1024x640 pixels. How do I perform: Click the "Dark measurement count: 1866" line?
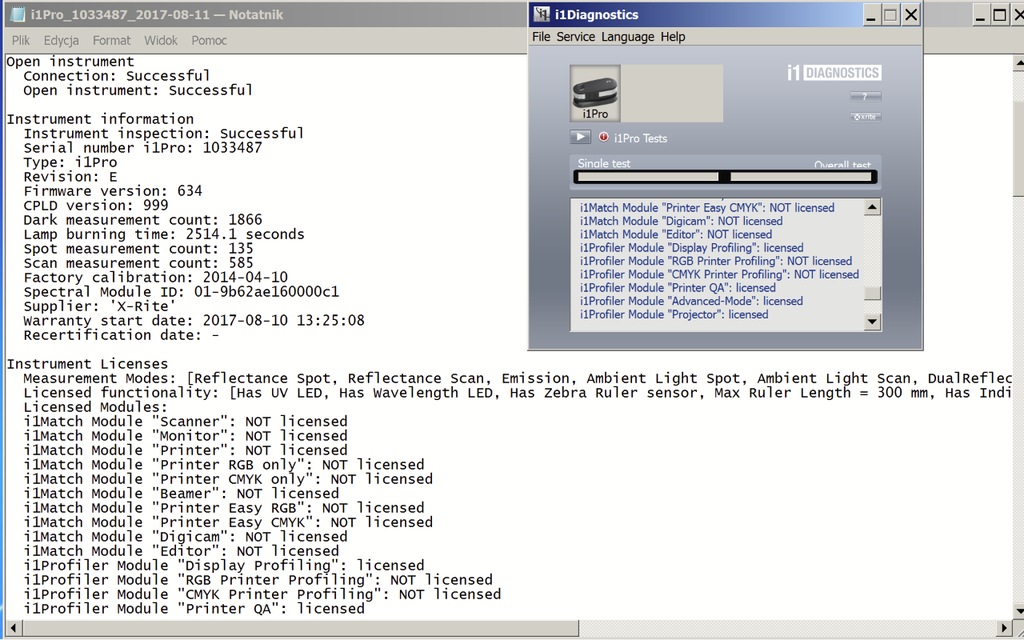[142, 219]
